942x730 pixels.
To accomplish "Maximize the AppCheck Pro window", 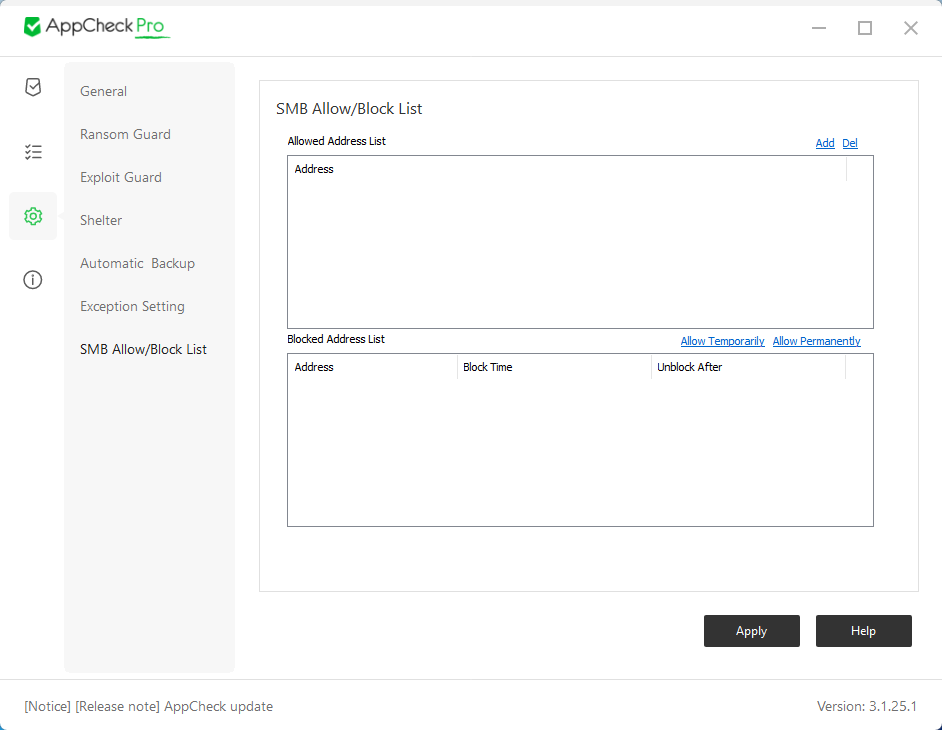I will [x=865, y=28].
